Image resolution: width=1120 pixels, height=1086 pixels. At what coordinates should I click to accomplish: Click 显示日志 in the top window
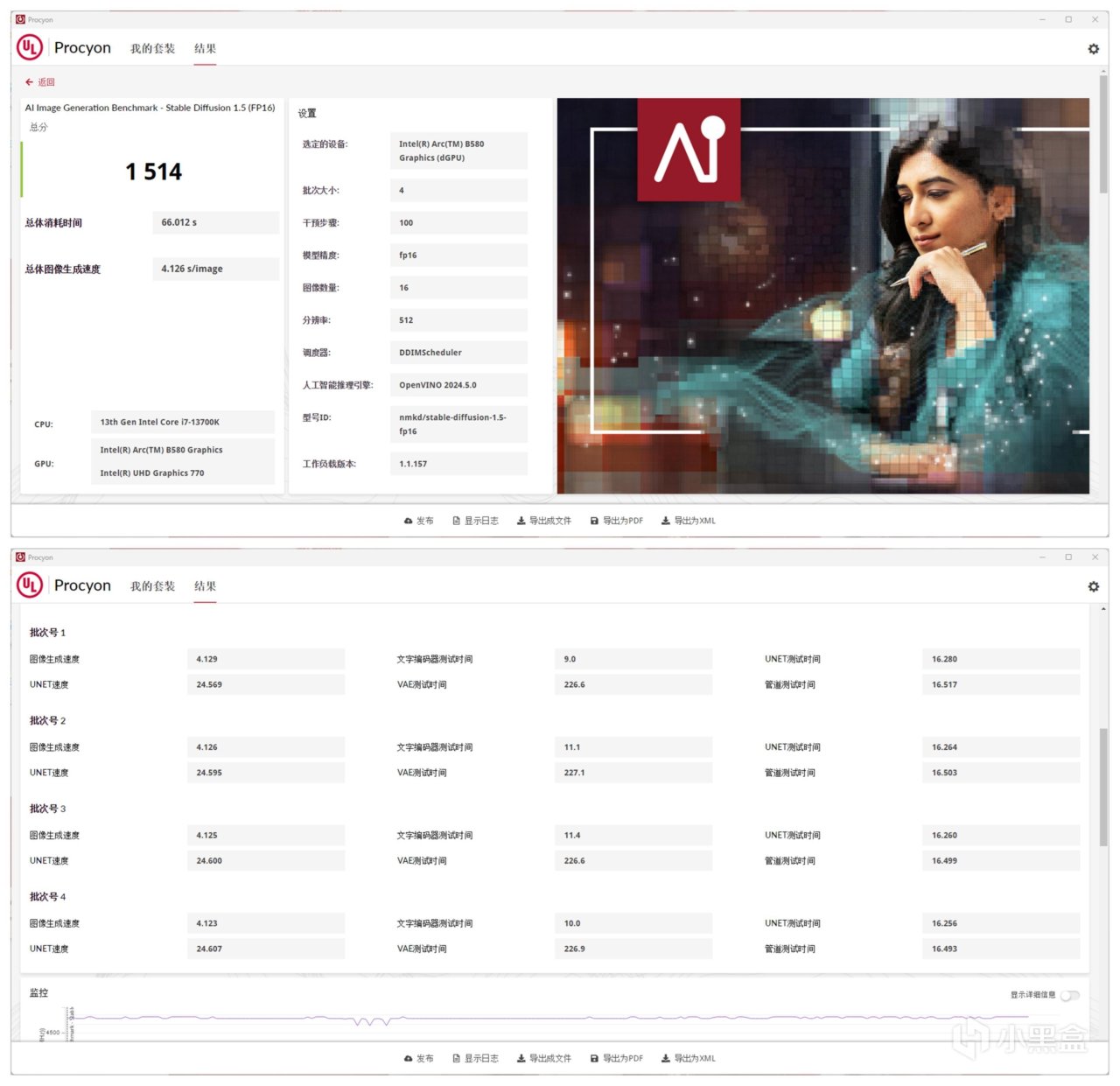tap(475, 521)
